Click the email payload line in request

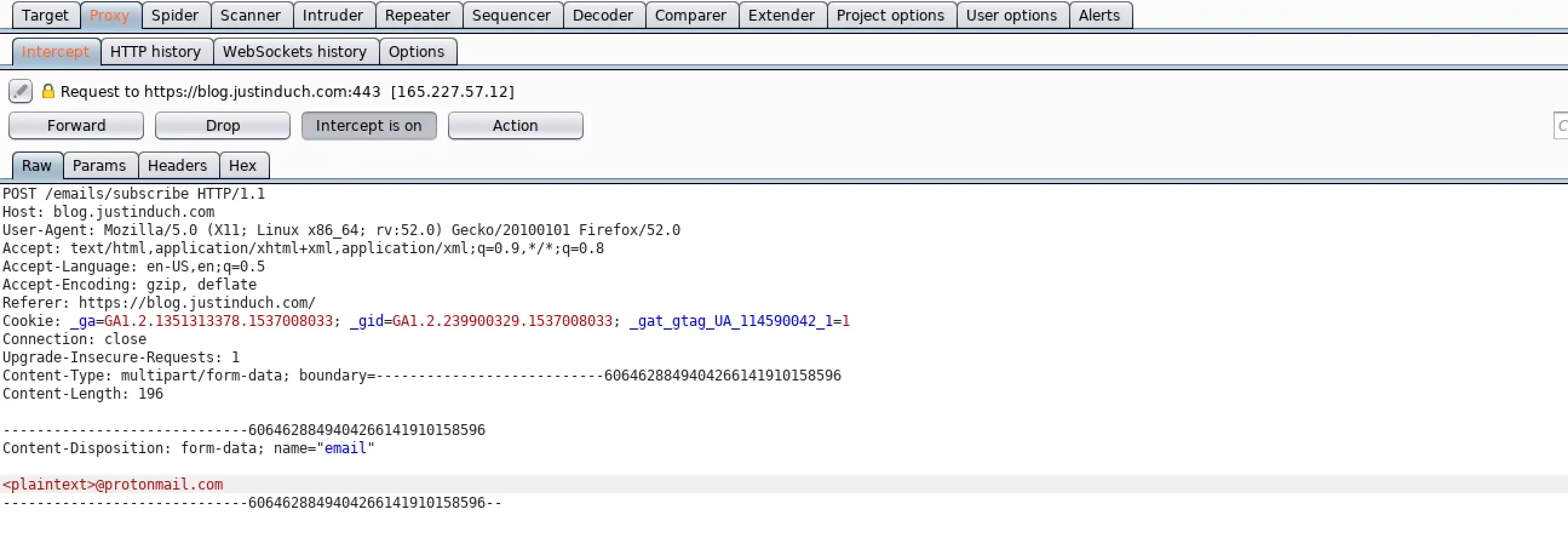click(113, 484)
